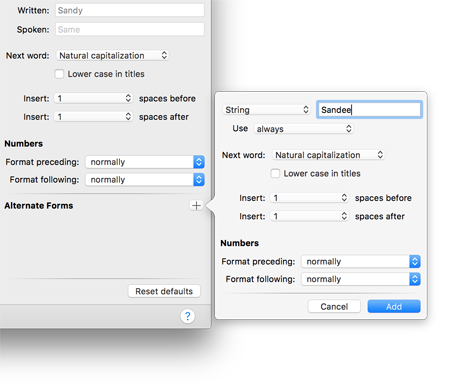
Task: Open the Use always dropdown
Action: pos(303,129)
